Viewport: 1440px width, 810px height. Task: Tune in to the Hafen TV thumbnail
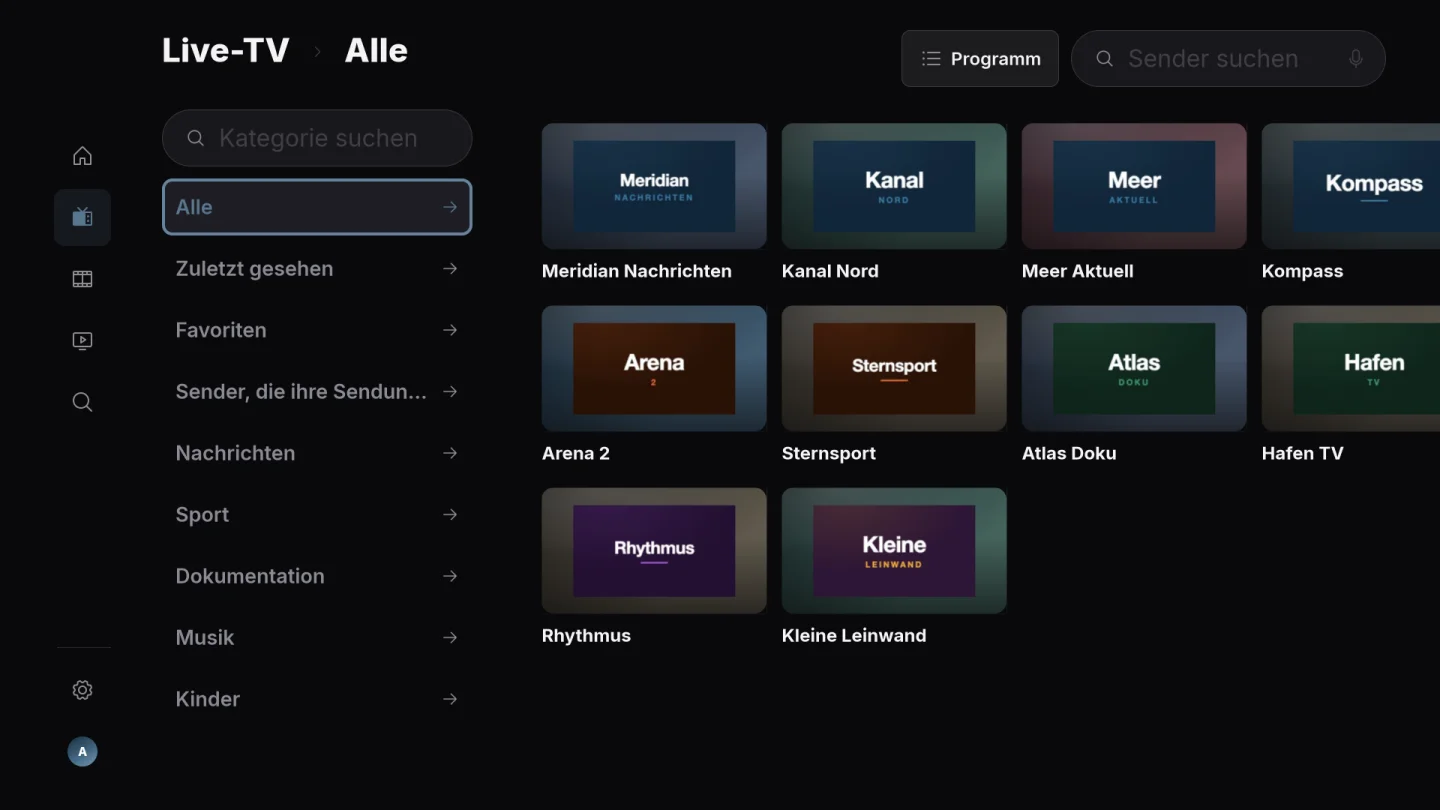[x=1351, y=368]
